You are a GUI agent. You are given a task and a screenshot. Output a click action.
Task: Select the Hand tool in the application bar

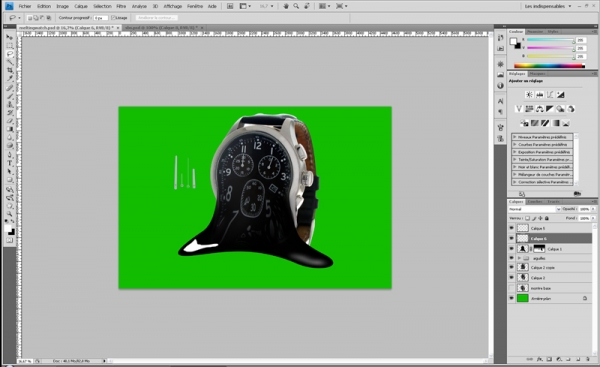286,6
